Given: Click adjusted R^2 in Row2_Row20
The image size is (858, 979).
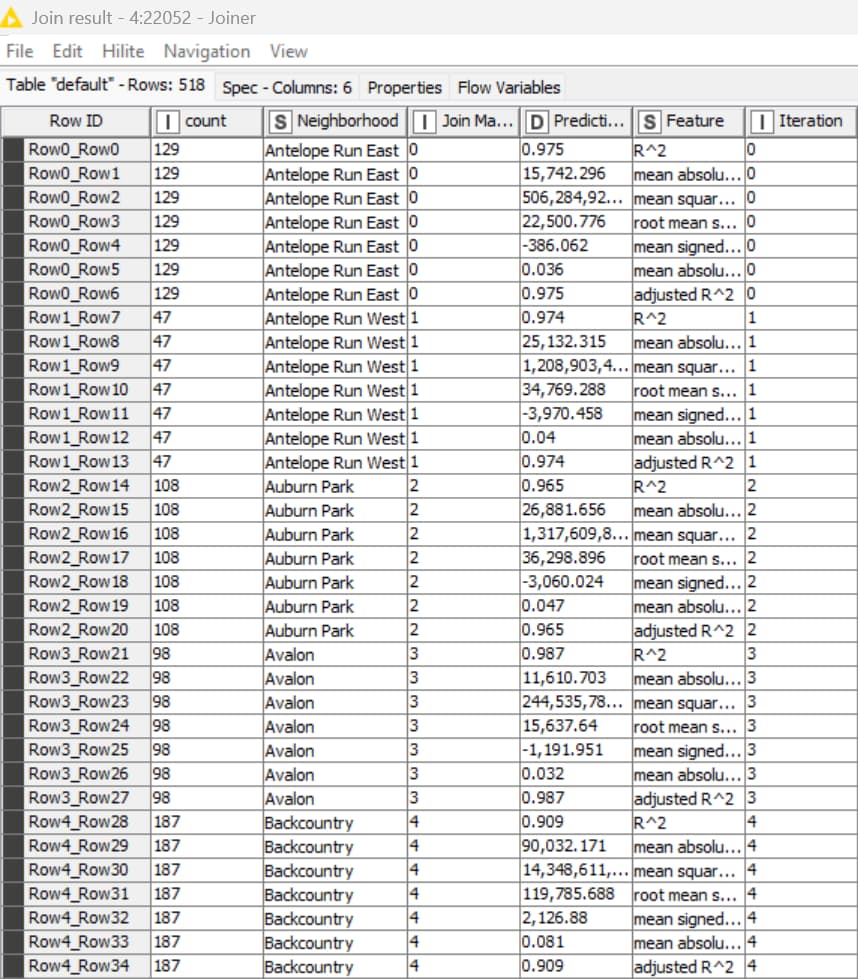Looking at the screenshot, I should (x=684, y=631).
